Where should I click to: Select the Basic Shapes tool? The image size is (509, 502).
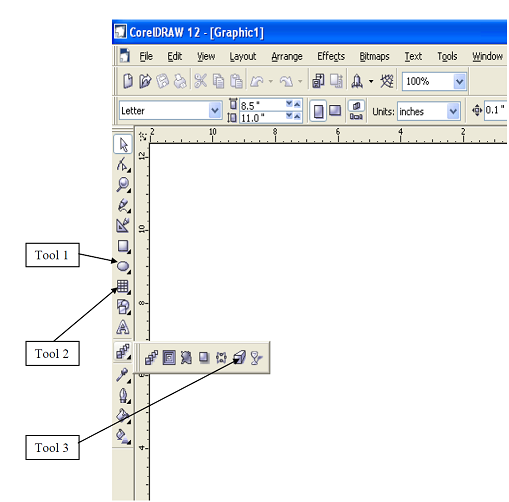coord(123,307)
